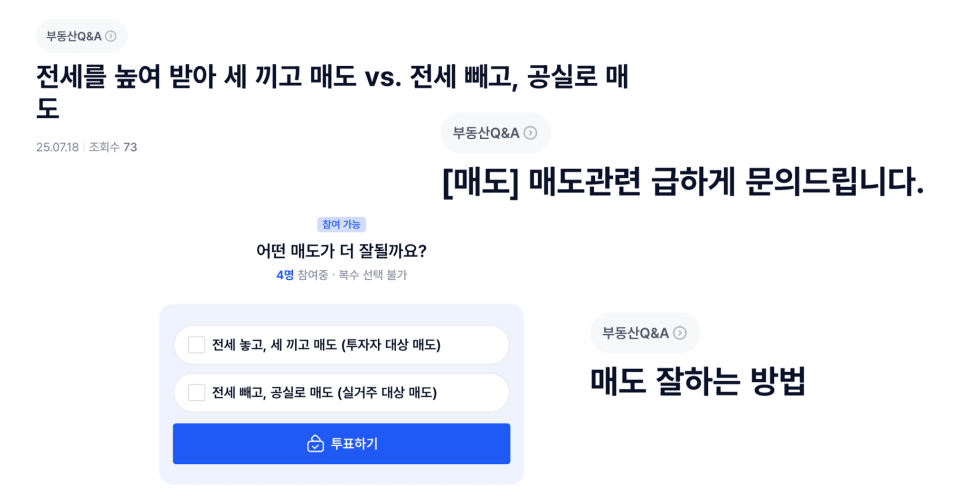Open the 부동산Q&A tag label above 매도 잘하는 방법
The height and width of the screenshot is (501, 953).
click(x=635, y=333)
